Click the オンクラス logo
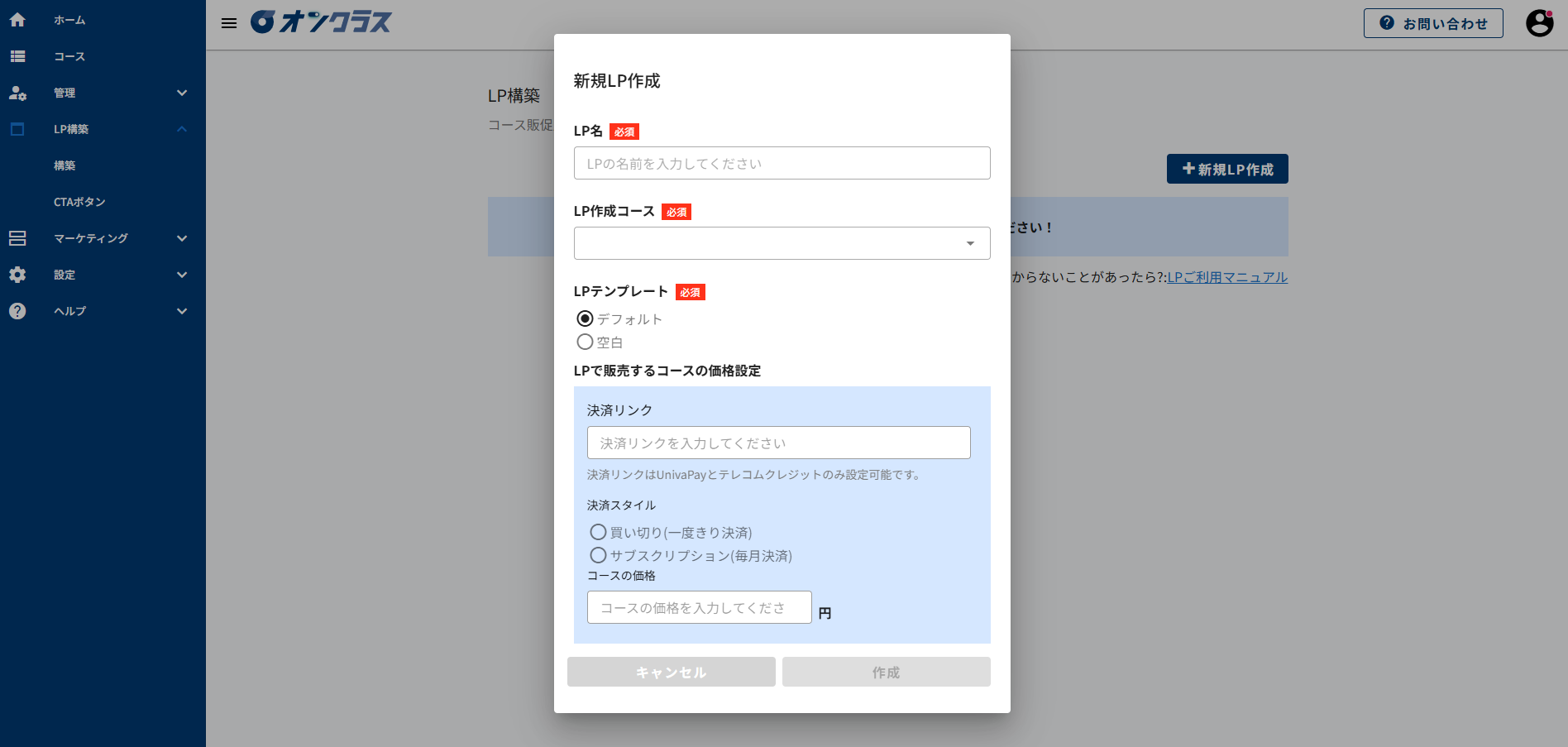The height and width of the screenshot is (747, 1568). click(321, 22)
